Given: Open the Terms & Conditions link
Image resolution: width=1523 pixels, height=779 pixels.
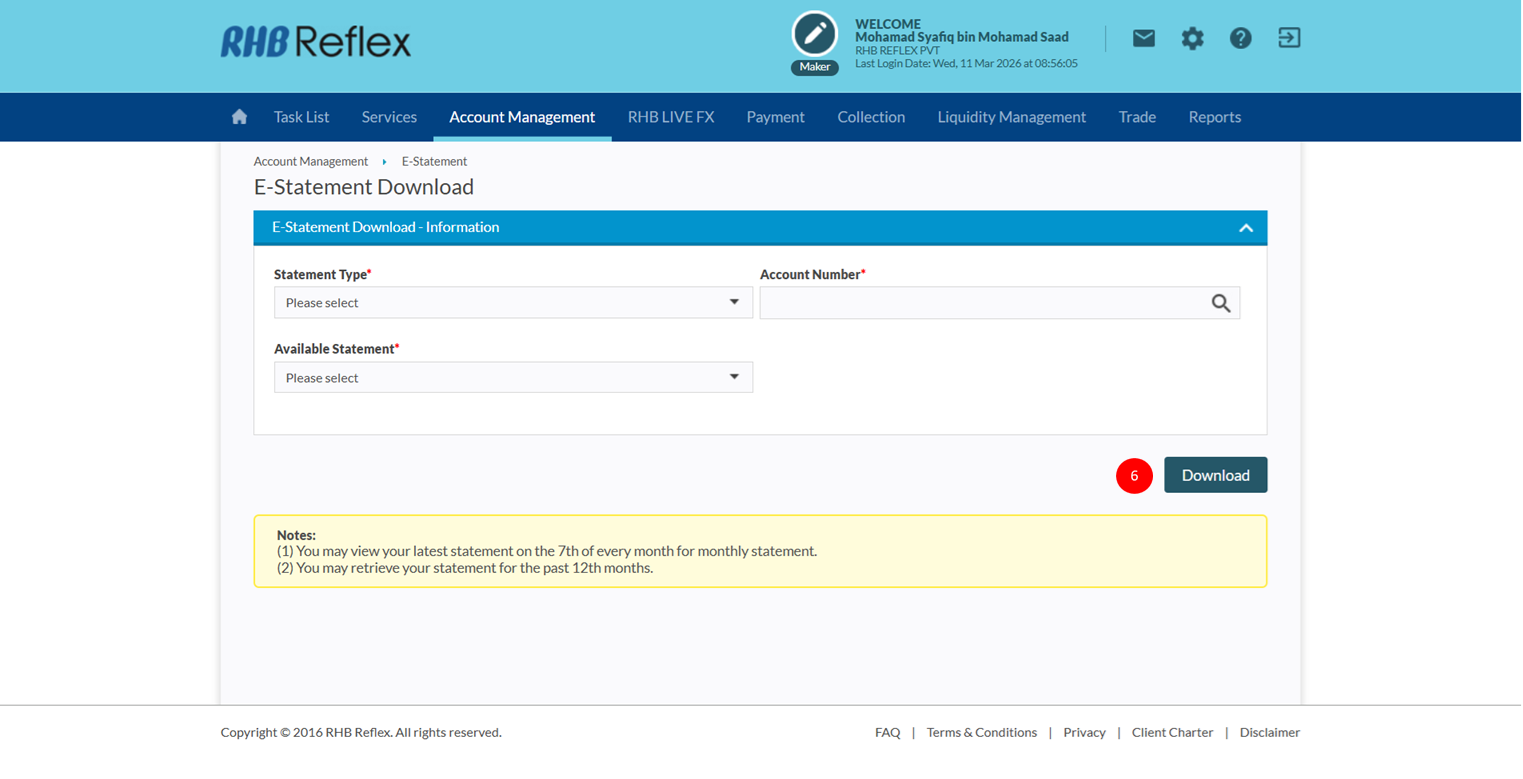Looking at the screenshot, I should click(981, 732).
